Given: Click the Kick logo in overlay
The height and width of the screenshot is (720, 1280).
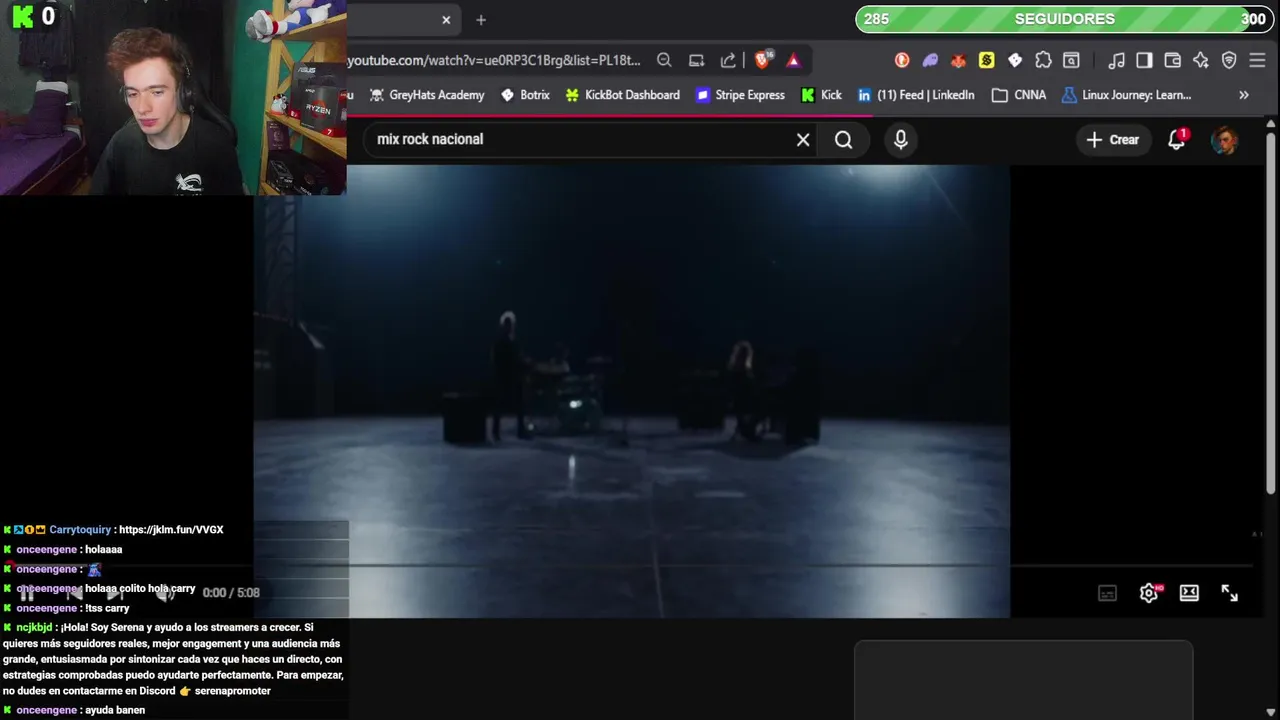Looking at the screenshot, I should 22,16.
